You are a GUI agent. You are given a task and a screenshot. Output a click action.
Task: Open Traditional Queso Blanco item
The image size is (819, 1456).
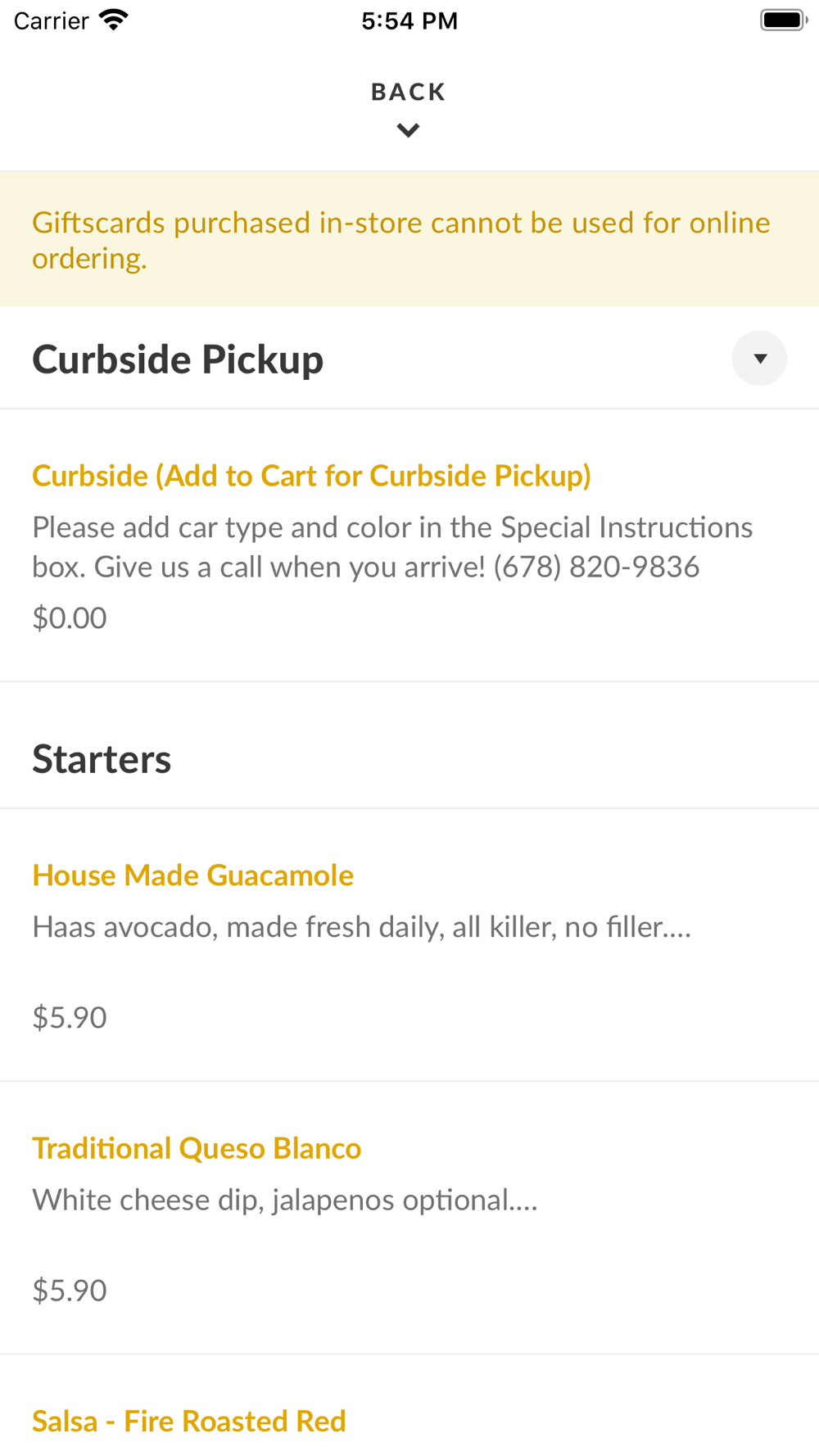197,1148
